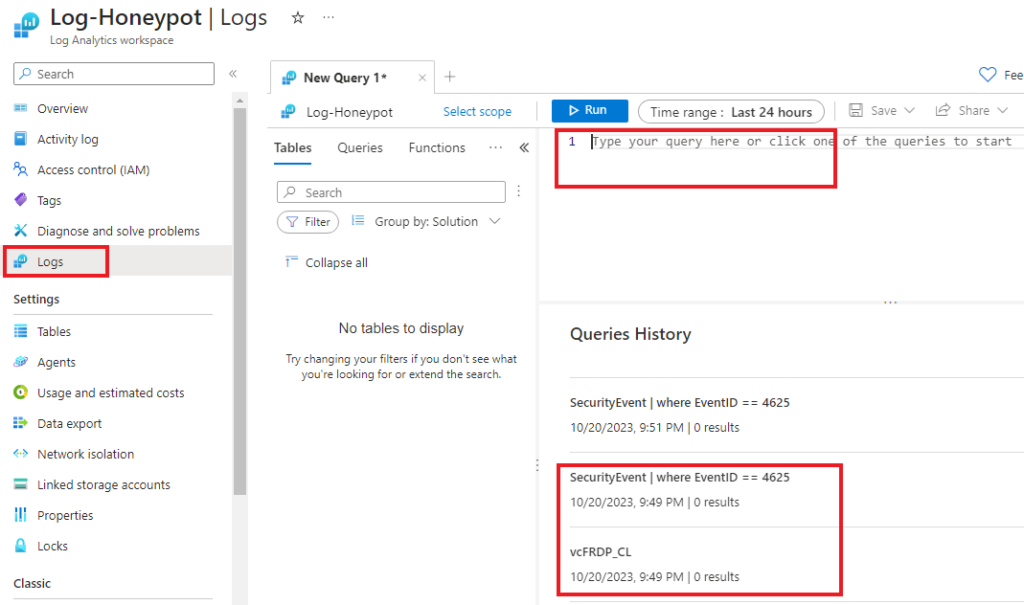Image resolution: width=1024 pixels, height=605 pixels.
Task: Click the Diagnose and solve problems icon
Action: pyautogui.click(x=20, y=231)
